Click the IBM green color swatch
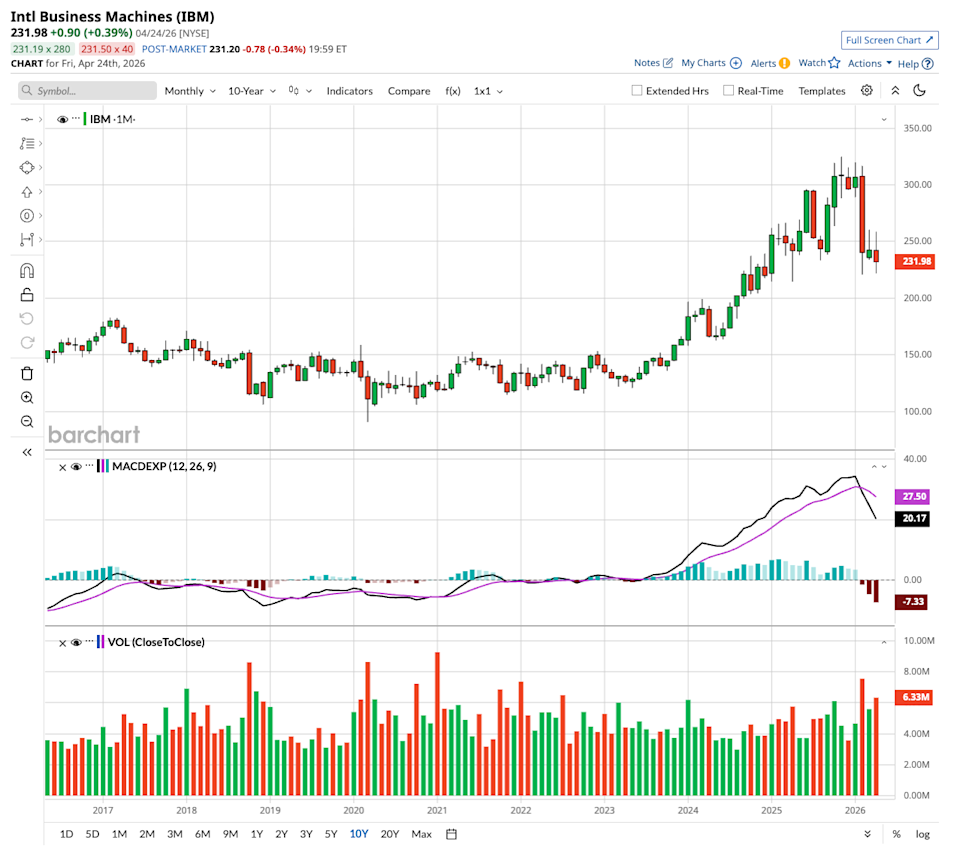 coord(85,119)
